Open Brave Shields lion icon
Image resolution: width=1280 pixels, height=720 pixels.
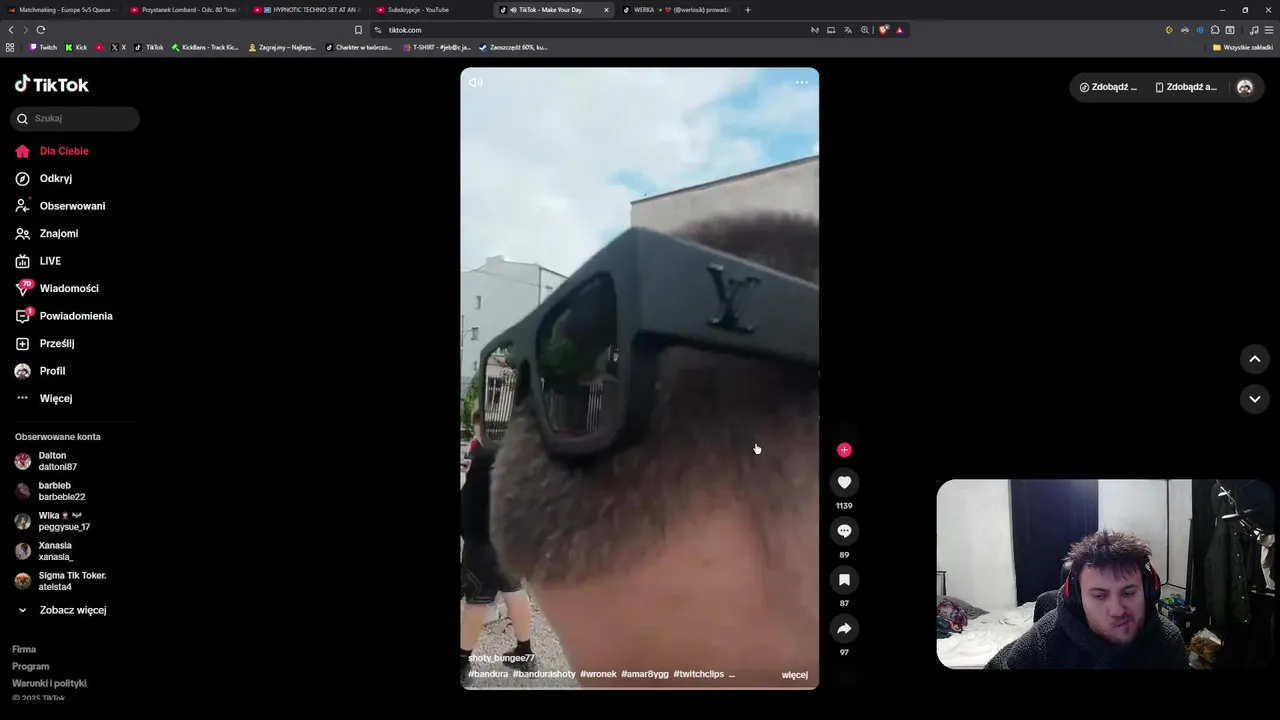point(884,30)
